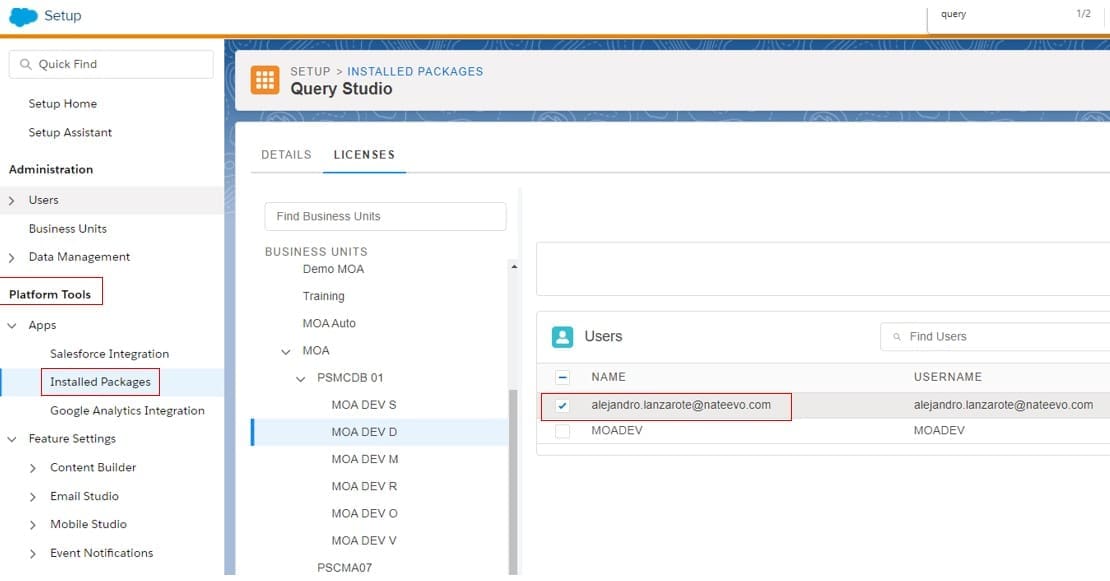Open the Installed Packages breadcrumb link

coord(415,72)
